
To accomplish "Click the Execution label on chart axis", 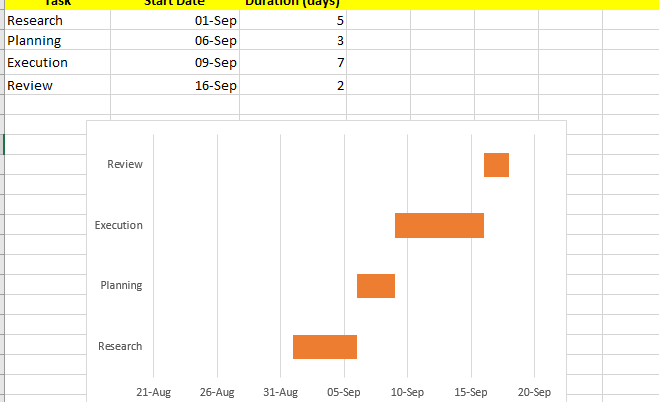I will (x=118, y=225).
